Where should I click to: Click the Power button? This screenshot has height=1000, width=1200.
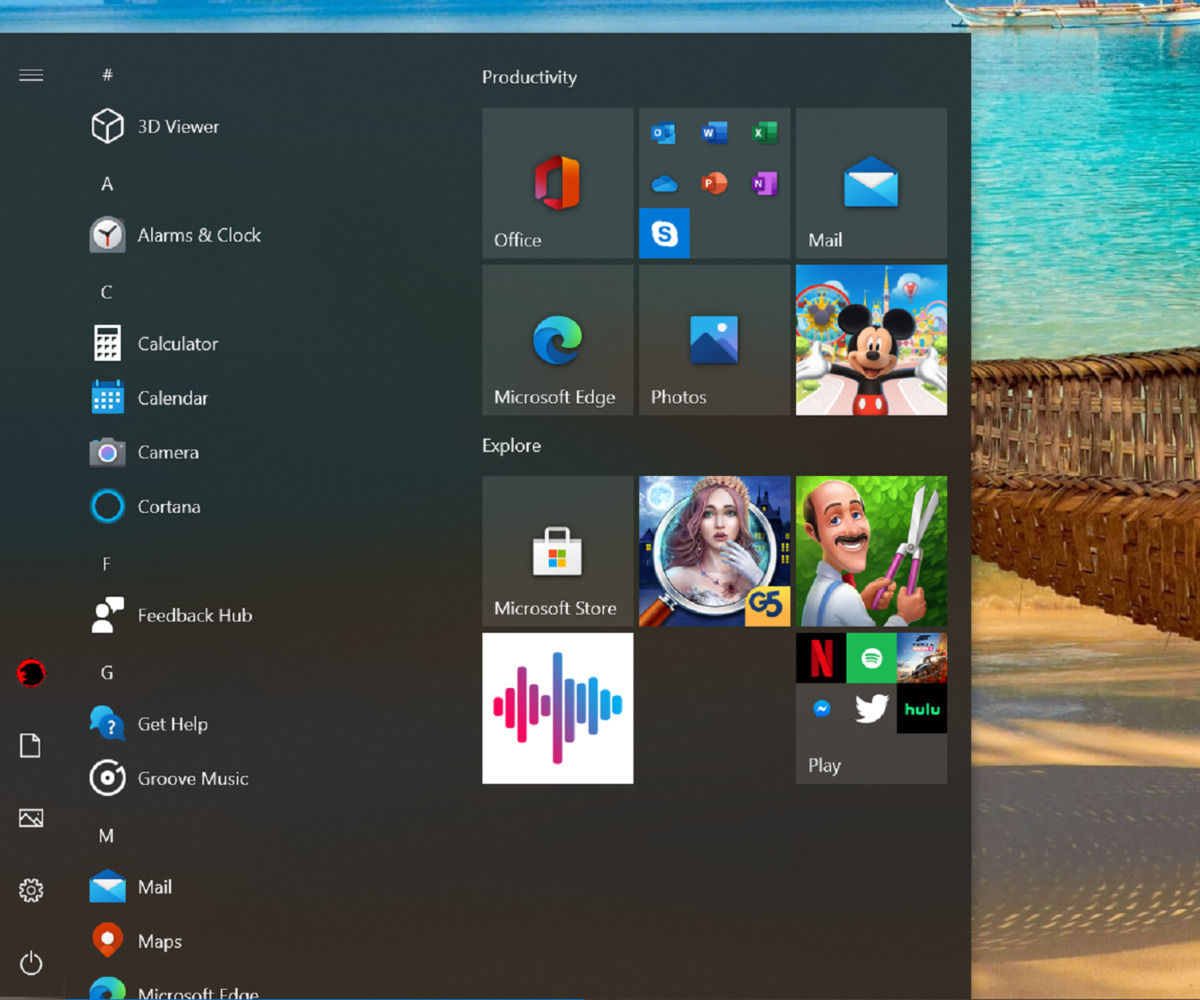click(x=30, y=963)
